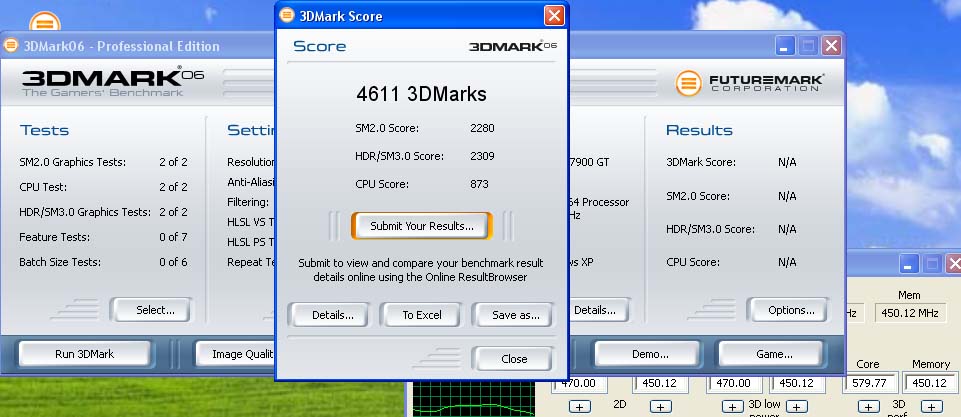Click the Tests heading

pyautogui.click(x=44, y=130)
